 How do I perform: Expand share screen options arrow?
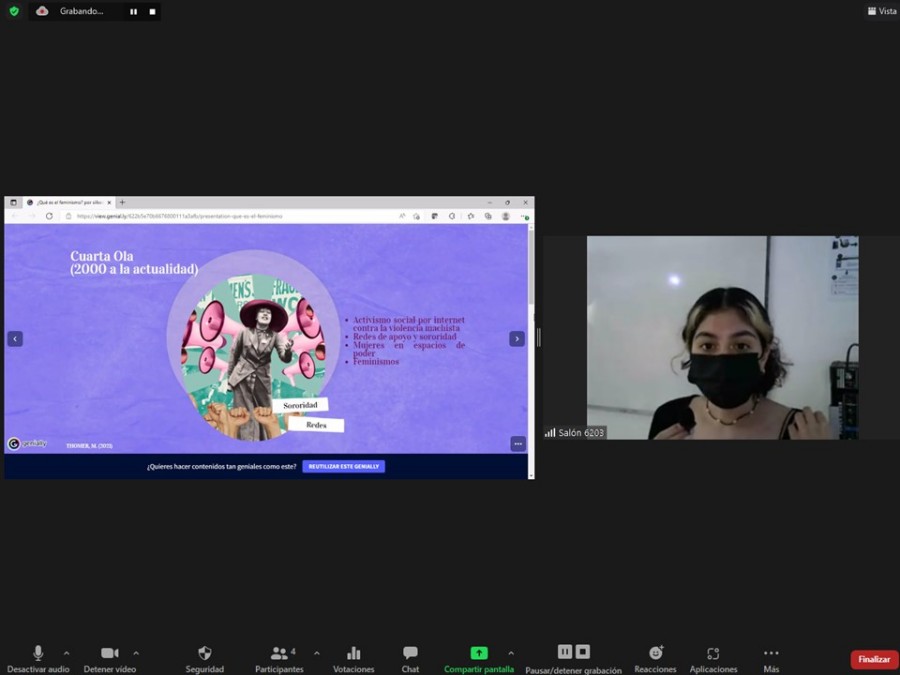point(511,653)
